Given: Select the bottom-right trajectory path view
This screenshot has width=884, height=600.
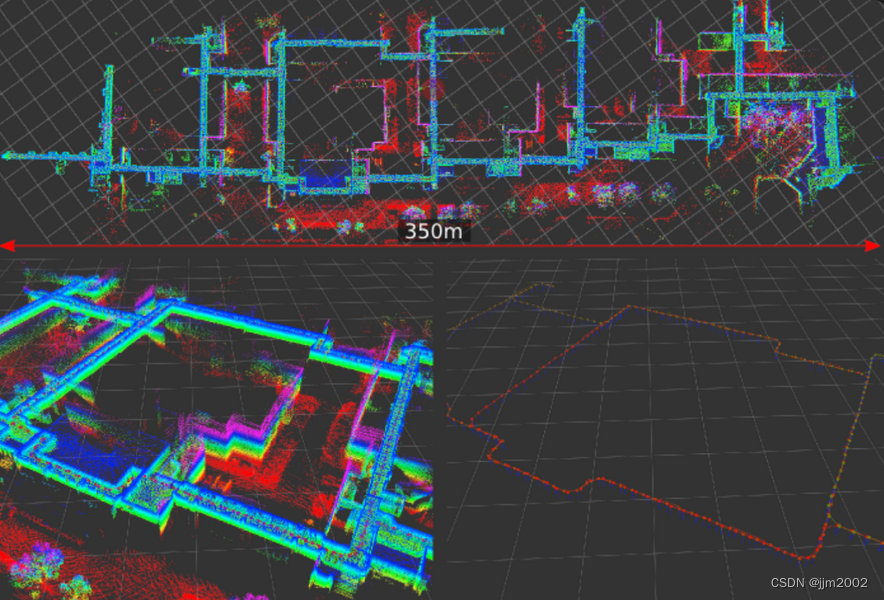Looking at the screenshot, I should pos(665,429).
